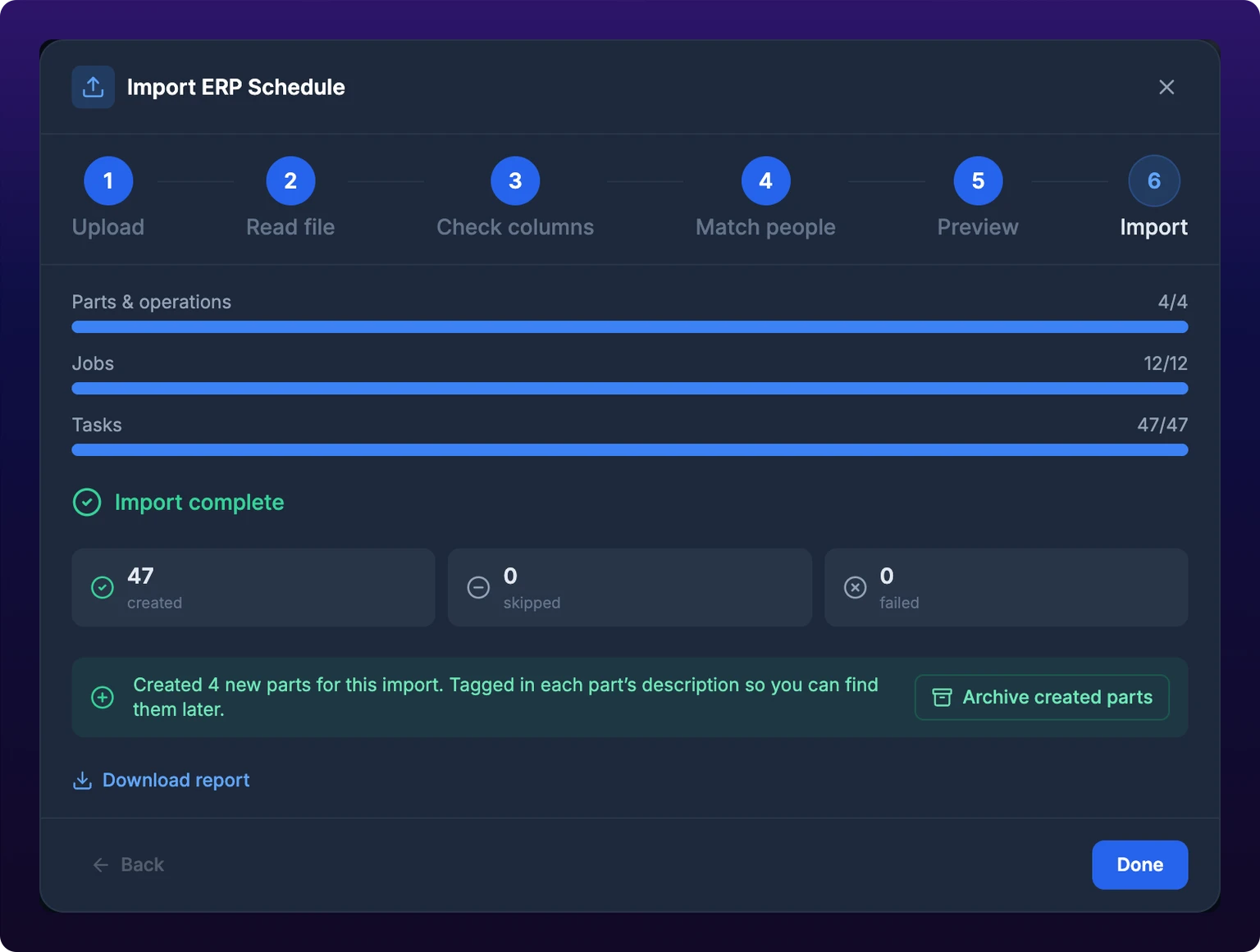
Task: Go to step 2 Read file
Action: pyautogui.click(x=290, y=198)
